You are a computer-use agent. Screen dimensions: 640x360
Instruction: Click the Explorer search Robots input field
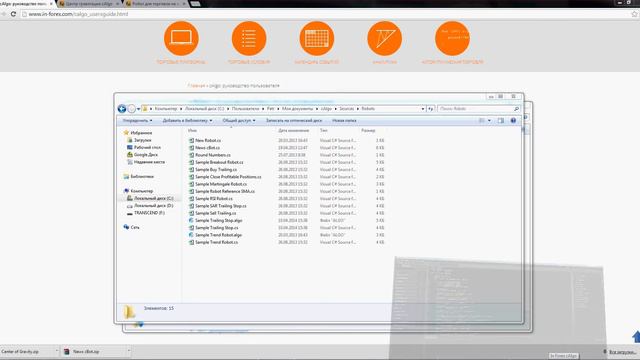click(x=475, y=109)
